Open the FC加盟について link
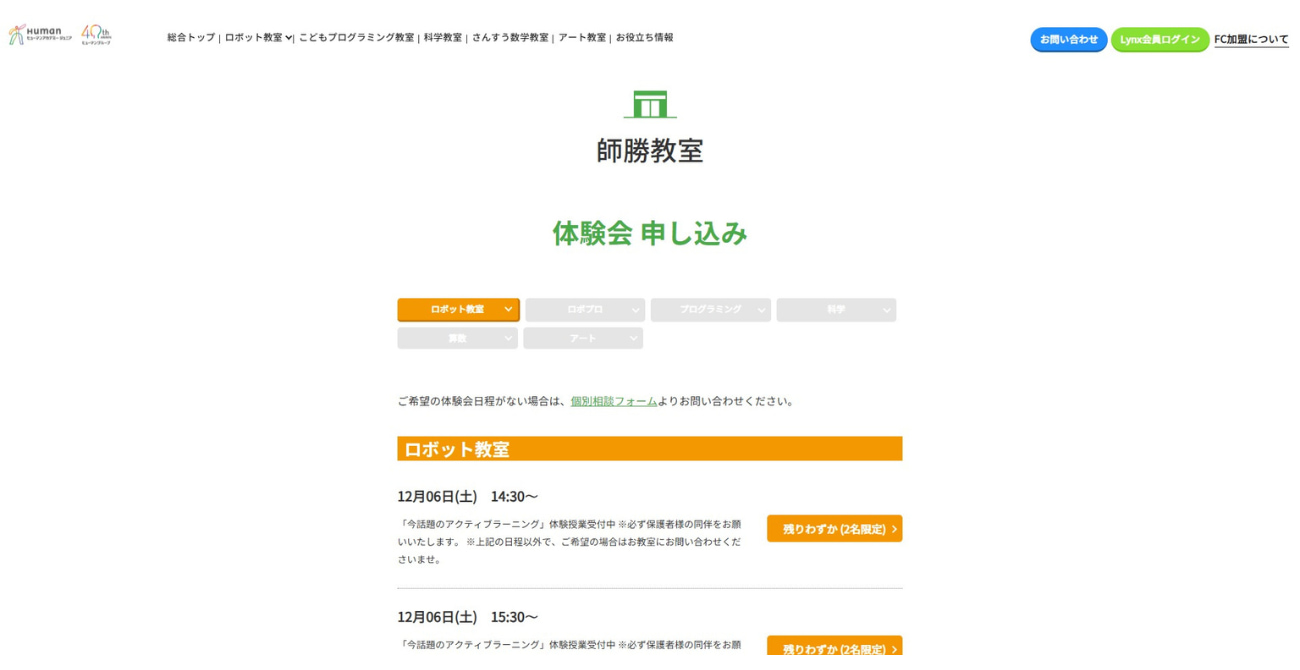The height and width of the screenshot is (670, 1300). point(1251,40)
